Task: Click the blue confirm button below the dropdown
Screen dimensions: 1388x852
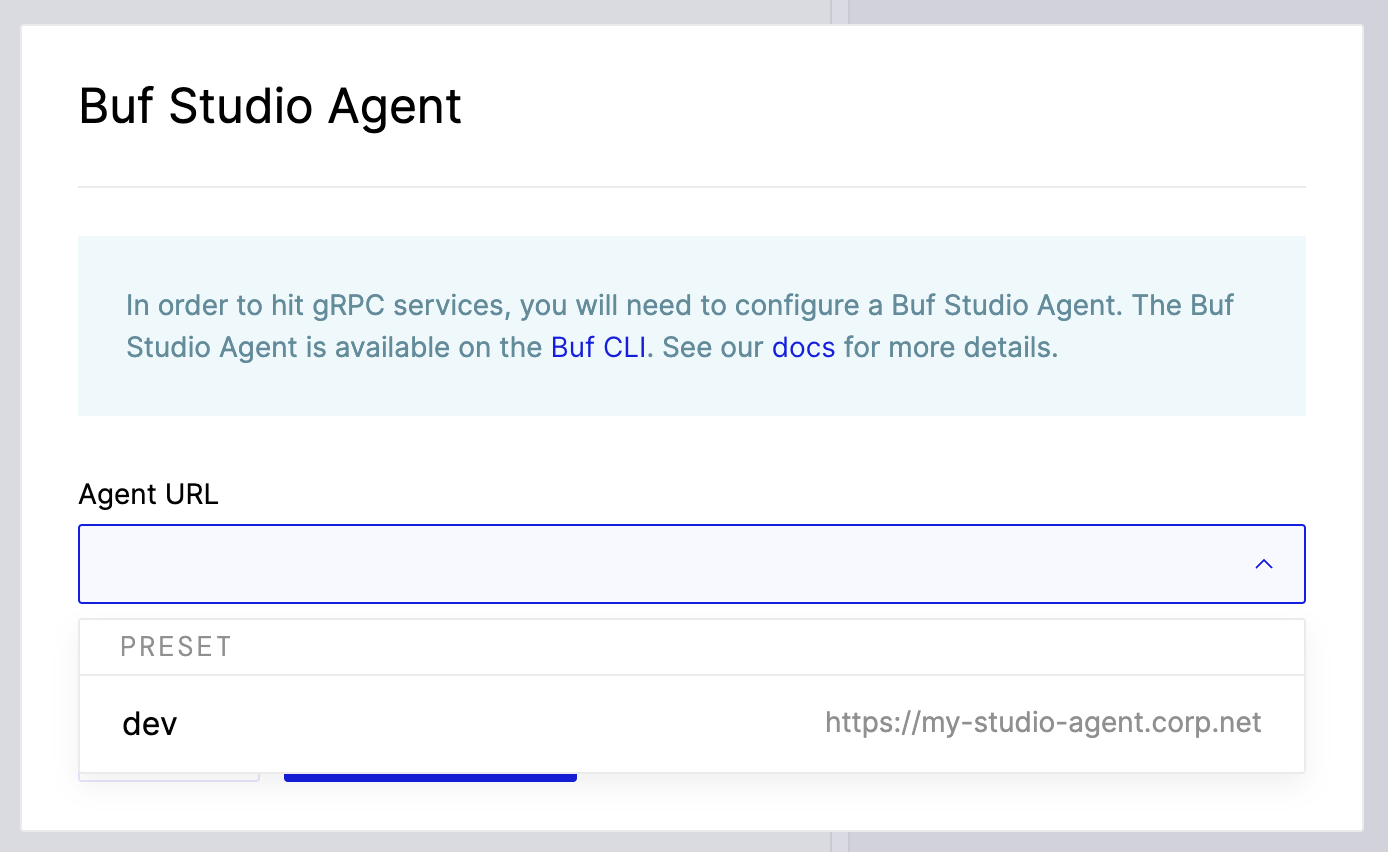Action: [430, 775]
